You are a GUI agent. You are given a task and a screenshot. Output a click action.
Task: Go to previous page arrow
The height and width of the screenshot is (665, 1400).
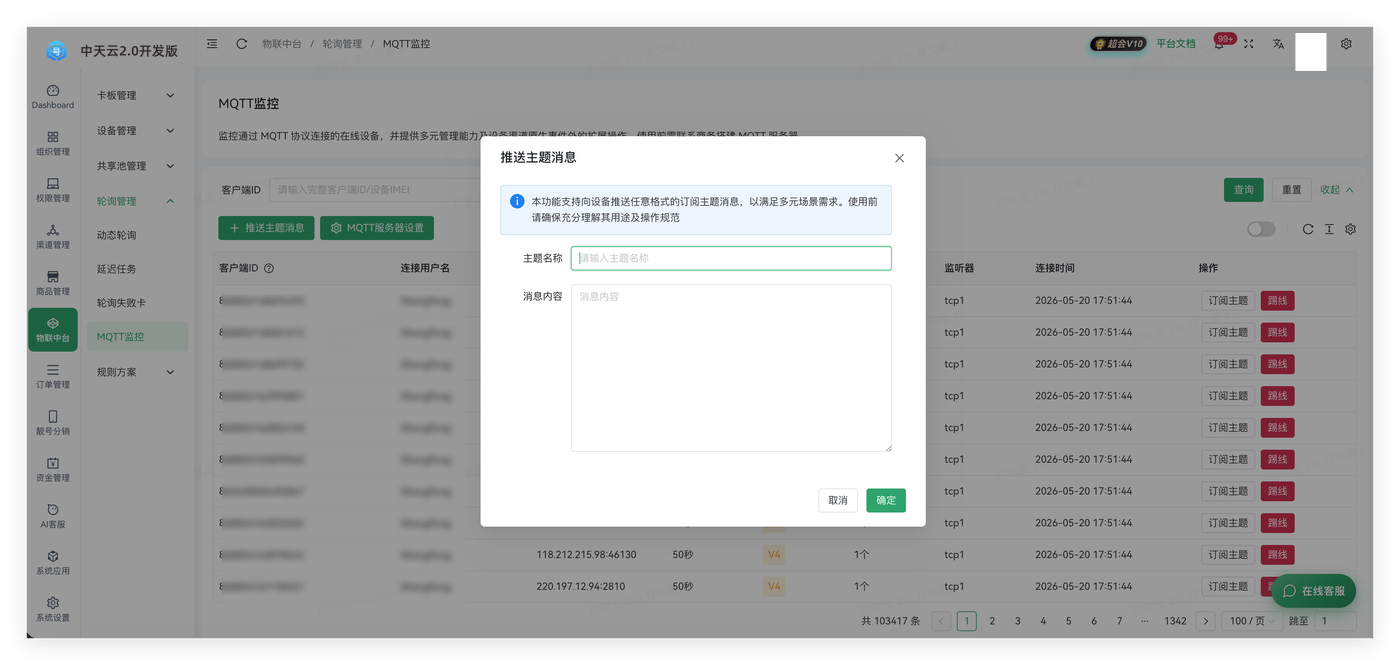pos(941,621)
